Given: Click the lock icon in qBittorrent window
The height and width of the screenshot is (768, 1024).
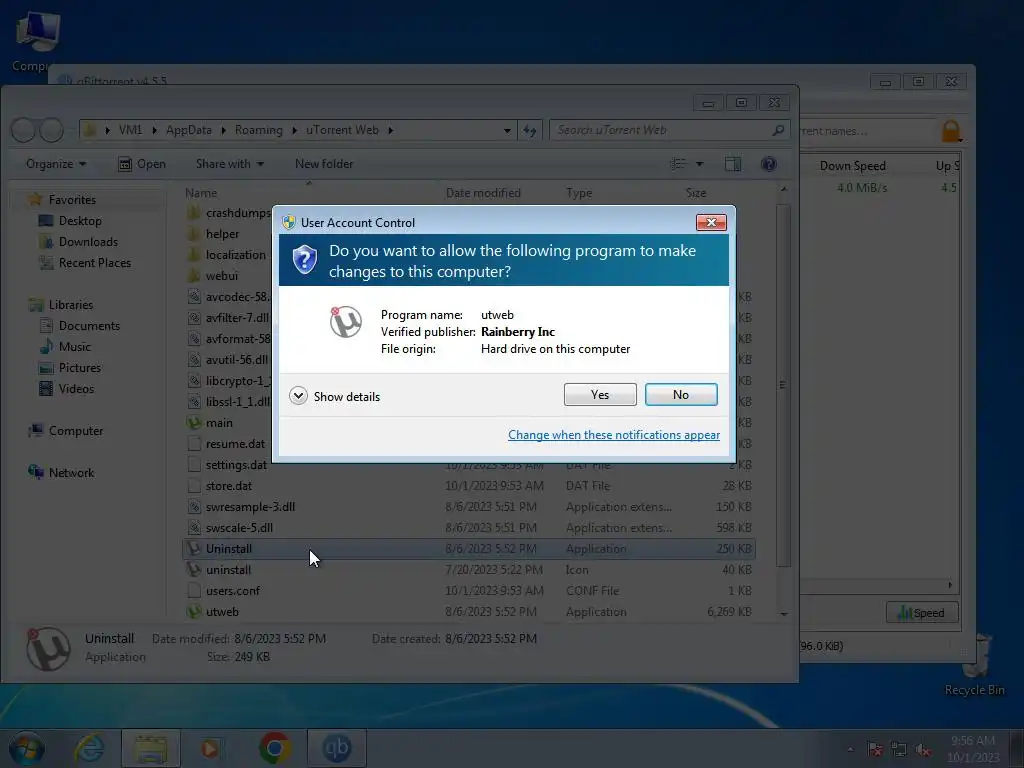Looking at the screenshot, I should pos(951,131).
